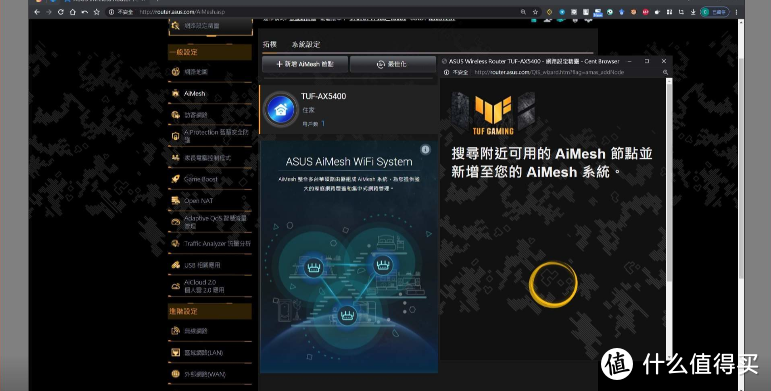Select the TUF-AX5400 node name
This screenshot has width=771, height=391.
(324, 96)
